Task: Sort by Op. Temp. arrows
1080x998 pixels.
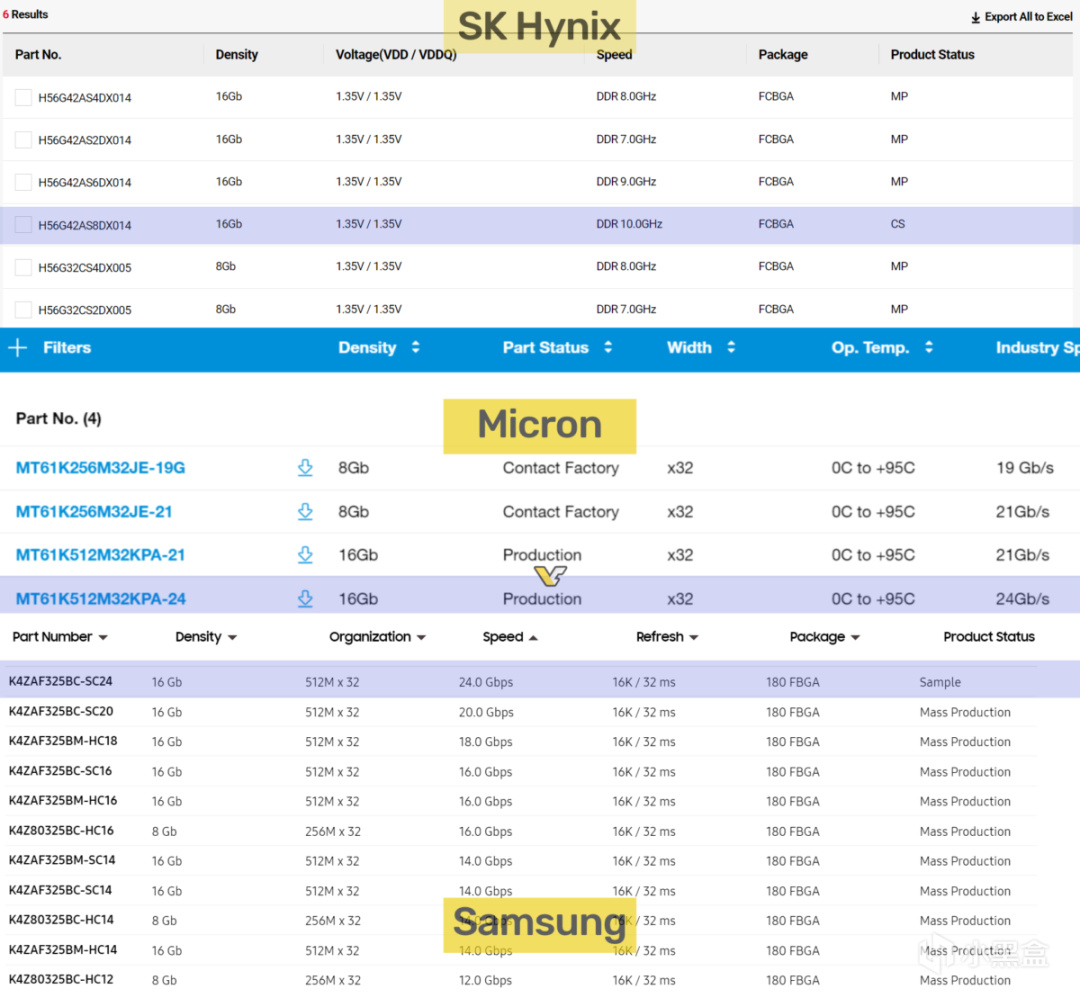Action: 928,348
